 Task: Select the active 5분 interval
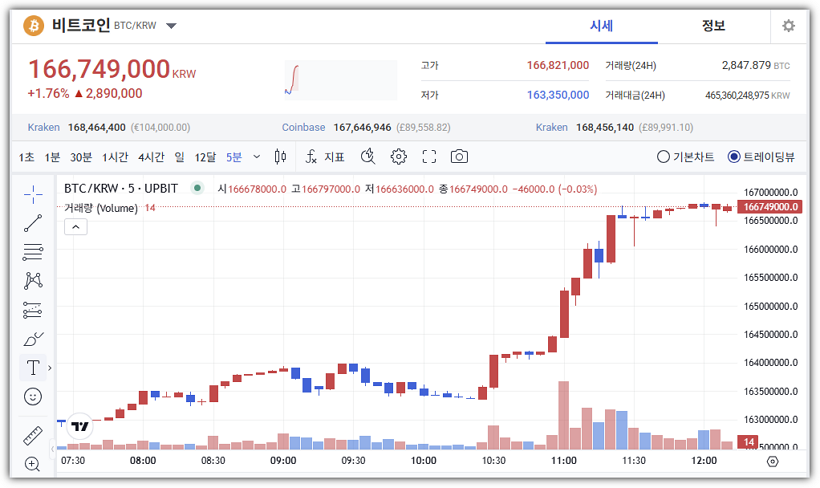click(x=234, y=157)
